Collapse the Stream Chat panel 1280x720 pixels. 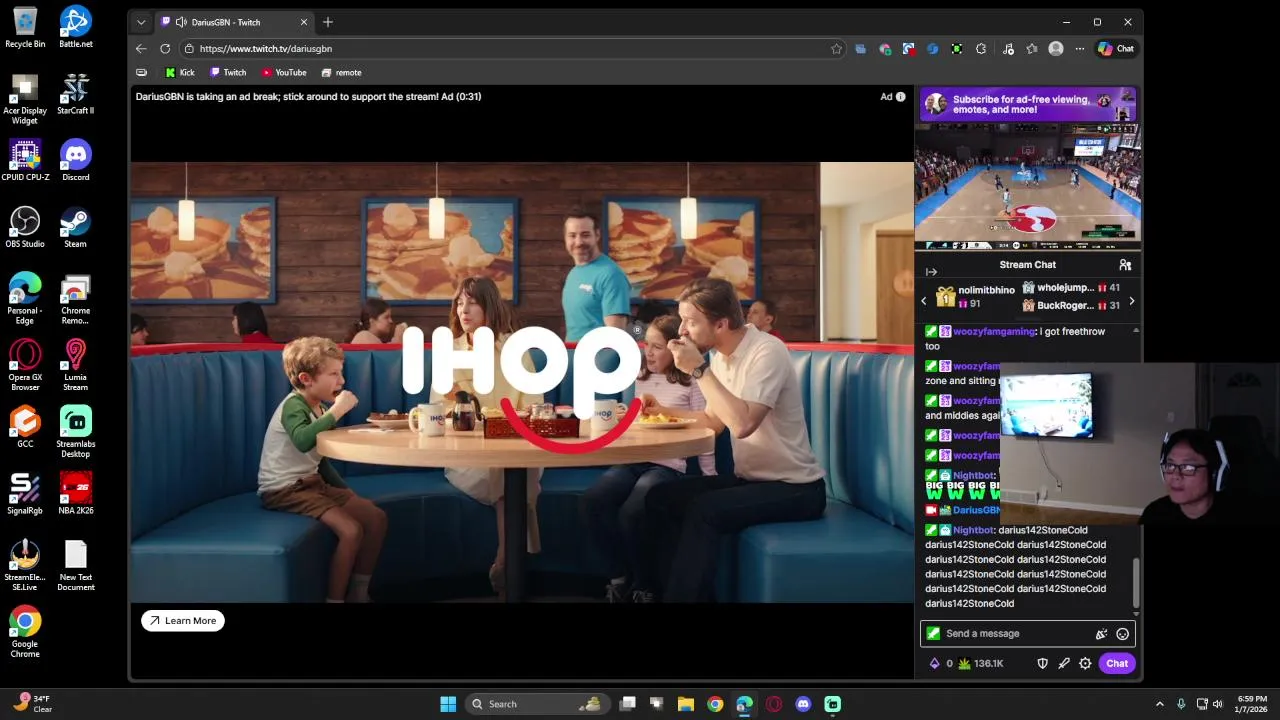click(x=931, y=272)
